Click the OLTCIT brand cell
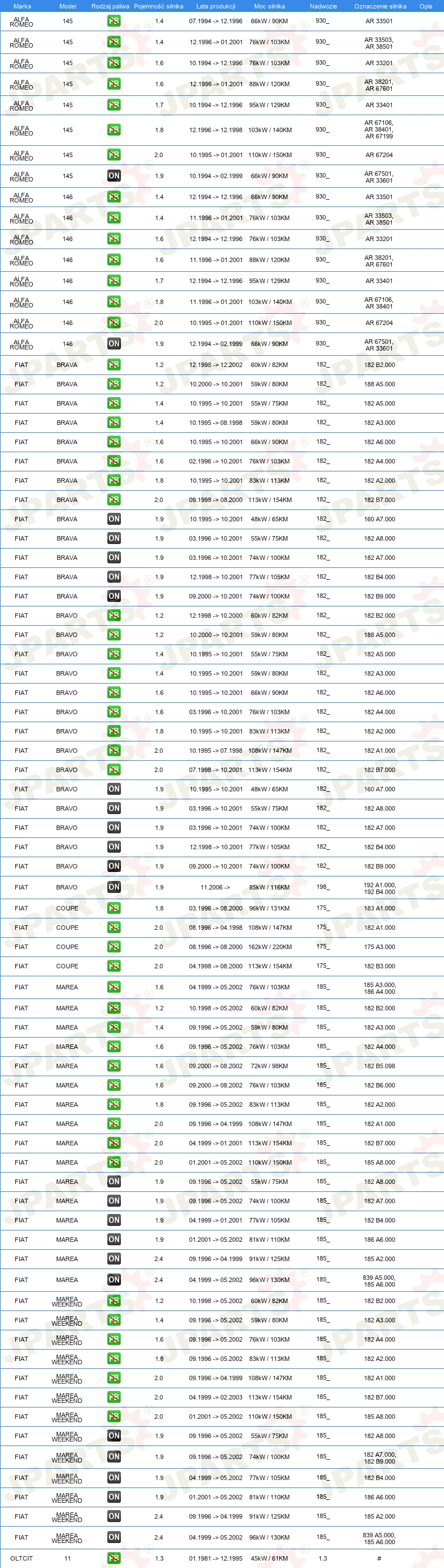 click(x=22, y=1558)
